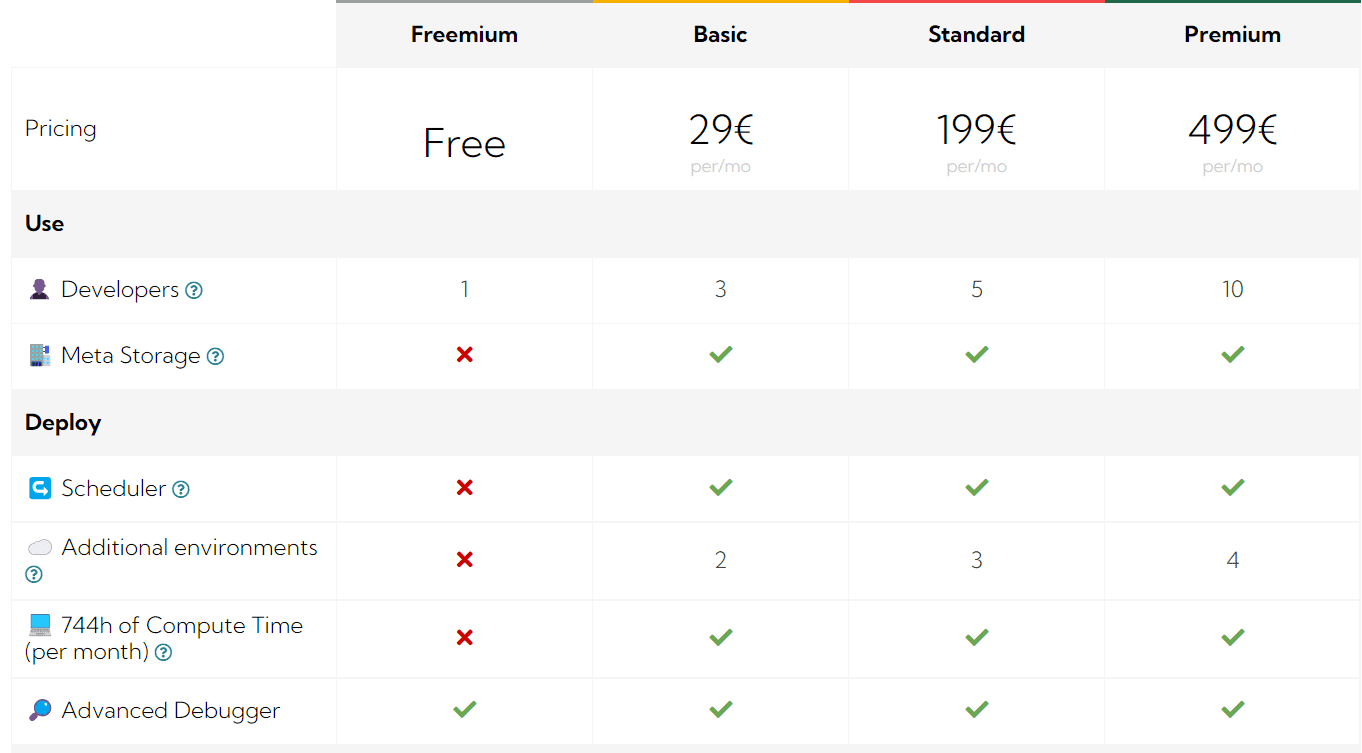Click the Compute Time computer icon
This screenshot has width=1362, height=753.
pos(38,624)
